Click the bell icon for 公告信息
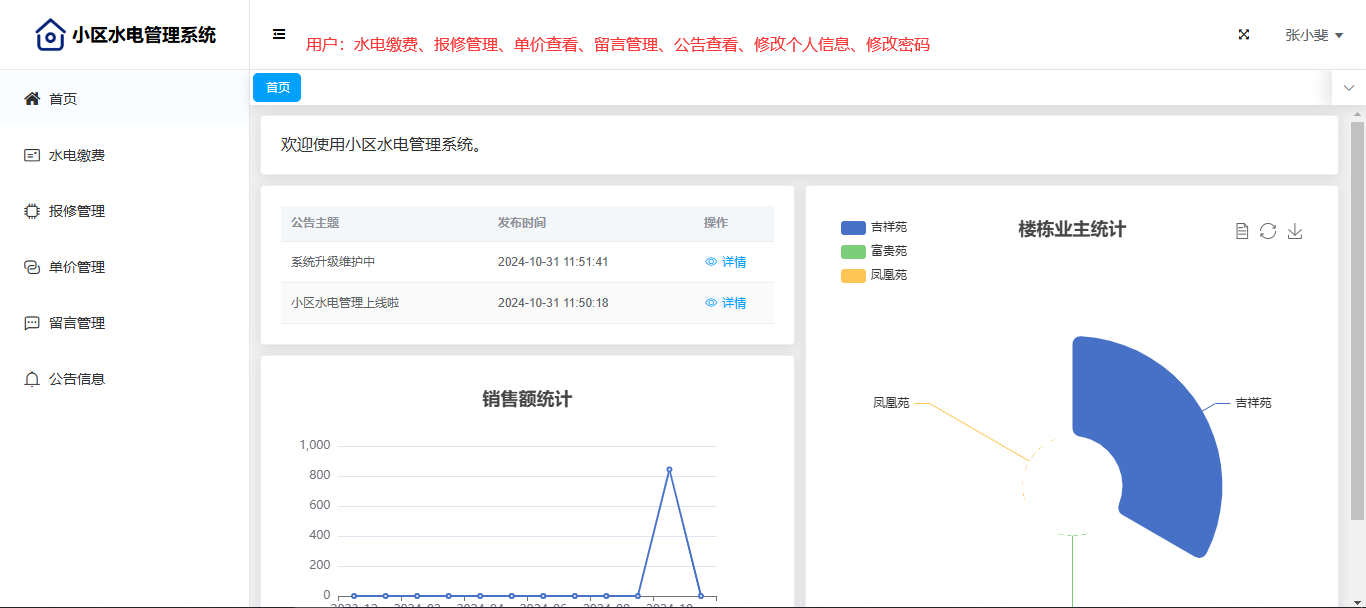 click(32, 379)
